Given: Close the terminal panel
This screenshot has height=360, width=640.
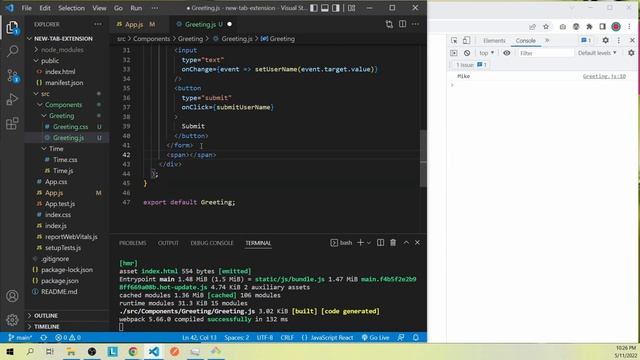Looking at the screenshot, I should coord(417,243).
